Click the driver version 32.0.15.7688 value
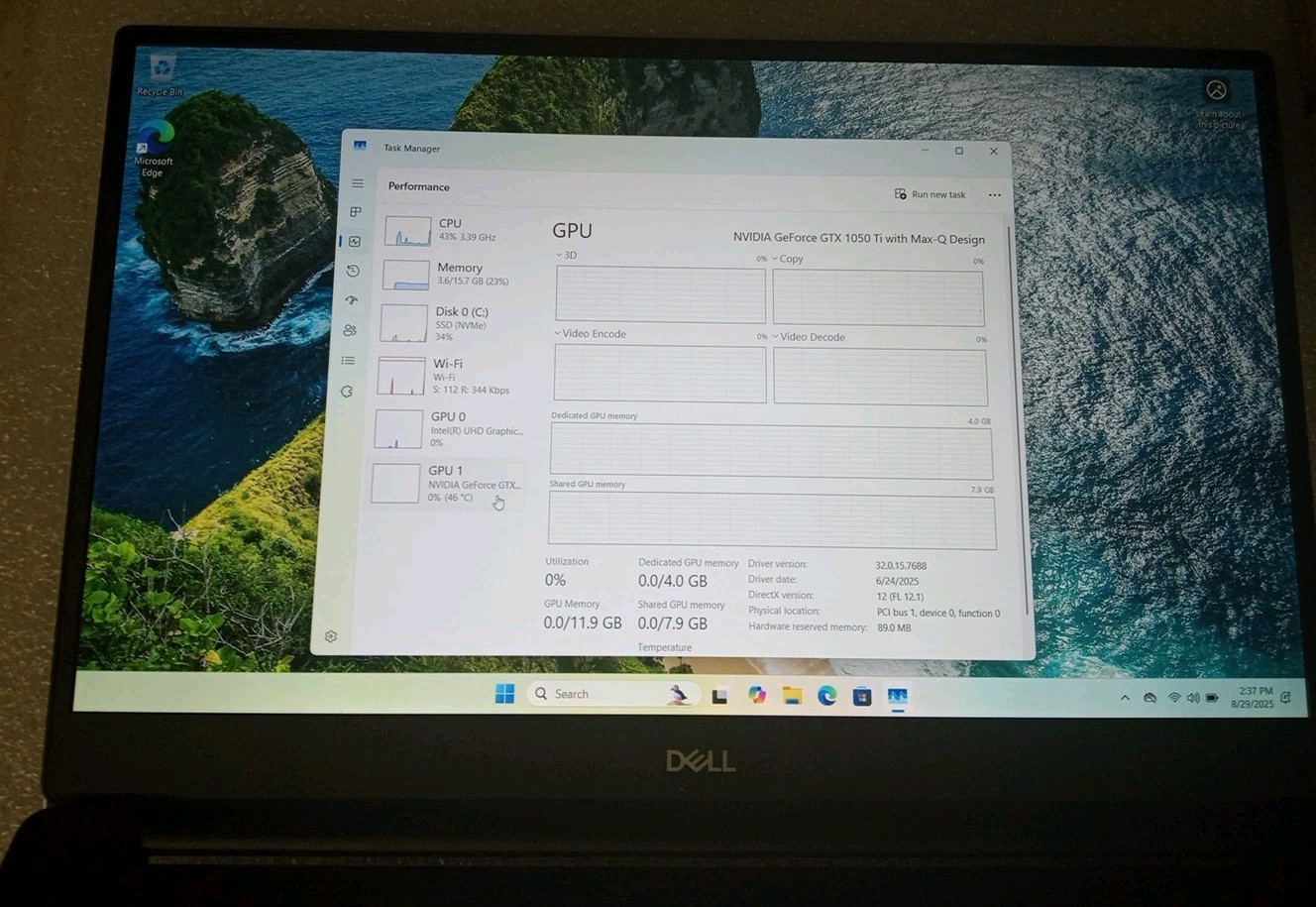 (901, 566)
